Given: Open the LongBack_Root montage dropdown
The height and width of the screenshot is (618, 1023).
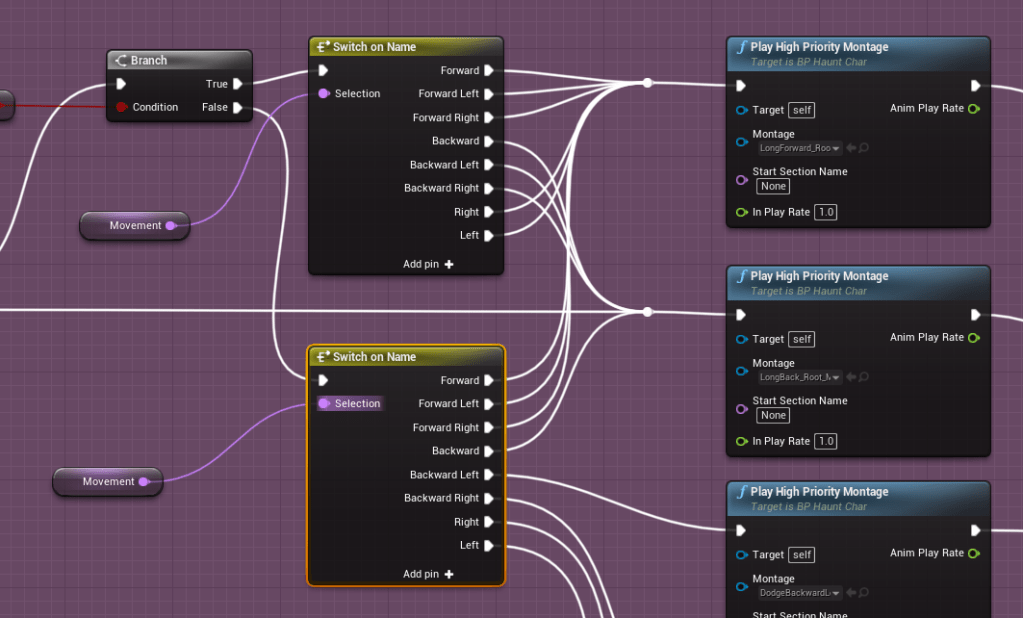Looking at the screenshot, I should (799, 377).
